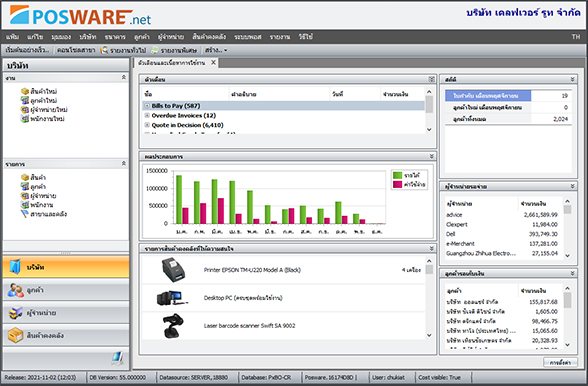The image size is (588, 386).
Task: Click the พนักงานใหม่ (new employee) icon
Action: click(25, 119)
